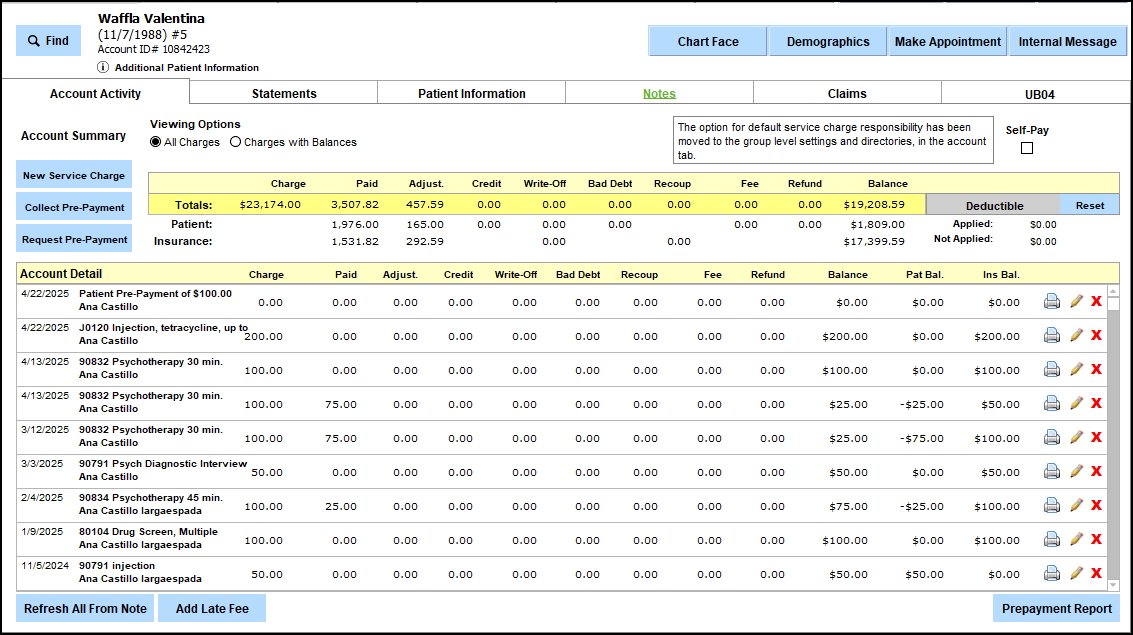The image size is (1133, 635).
Task: Edit the 90834 Psychotherapy 45 min. row
Action: pyautogui.click(x=1076, y=506)
